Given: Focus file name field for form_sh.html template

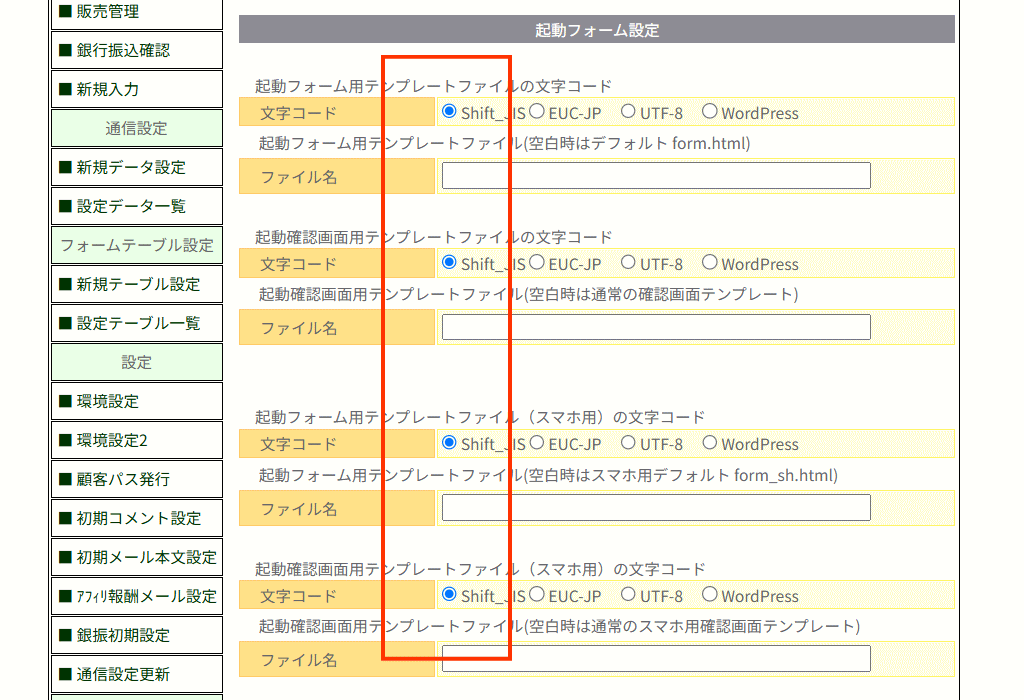Looking at the screenshot, I should pos(656,507).
